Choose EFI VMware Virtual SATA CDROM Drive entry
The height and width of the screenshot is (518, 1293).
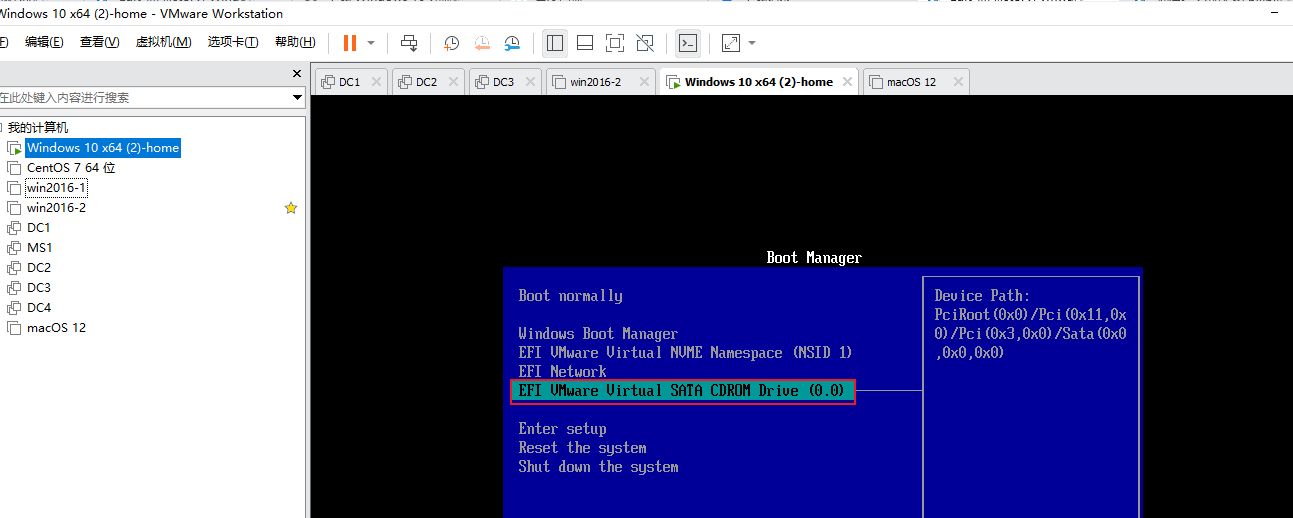[x=683, y=391]
